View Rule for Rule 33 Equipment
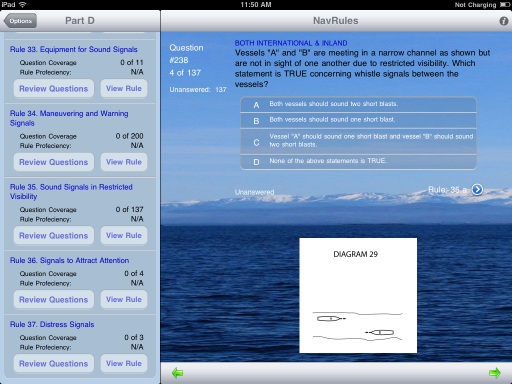This screenshot has height=384, width=512. coord(124,89)
